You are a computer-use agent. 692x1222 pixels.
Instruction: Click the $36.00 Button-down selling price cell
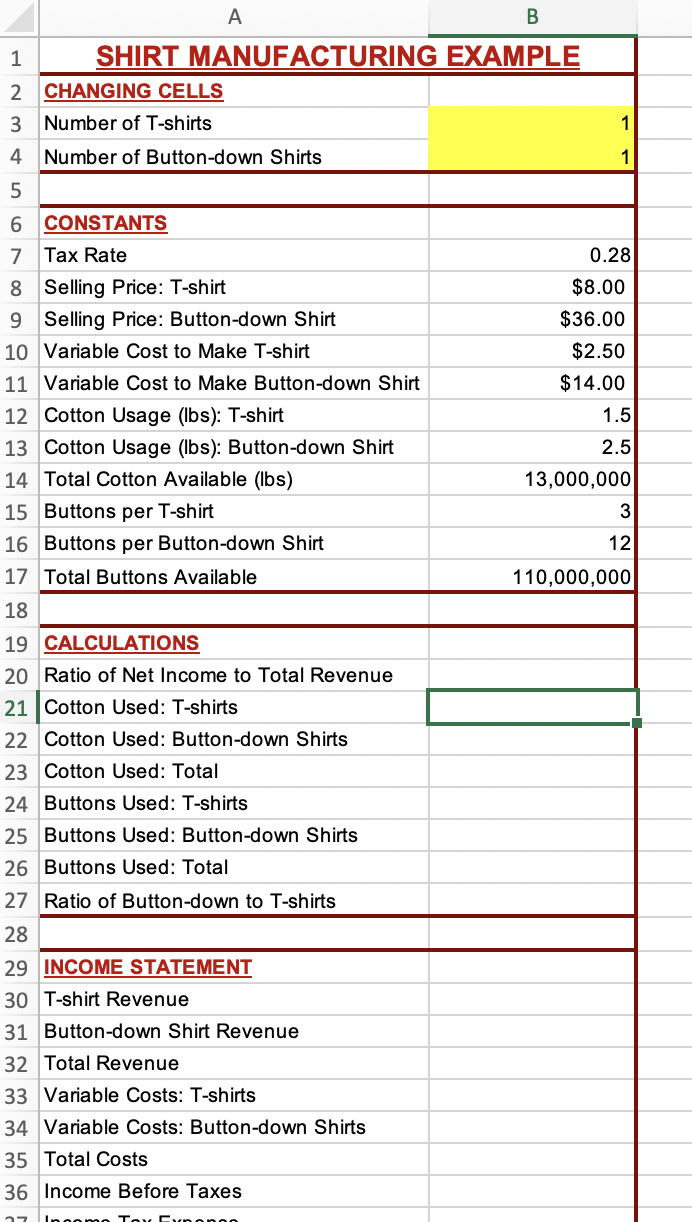(532, 319)
